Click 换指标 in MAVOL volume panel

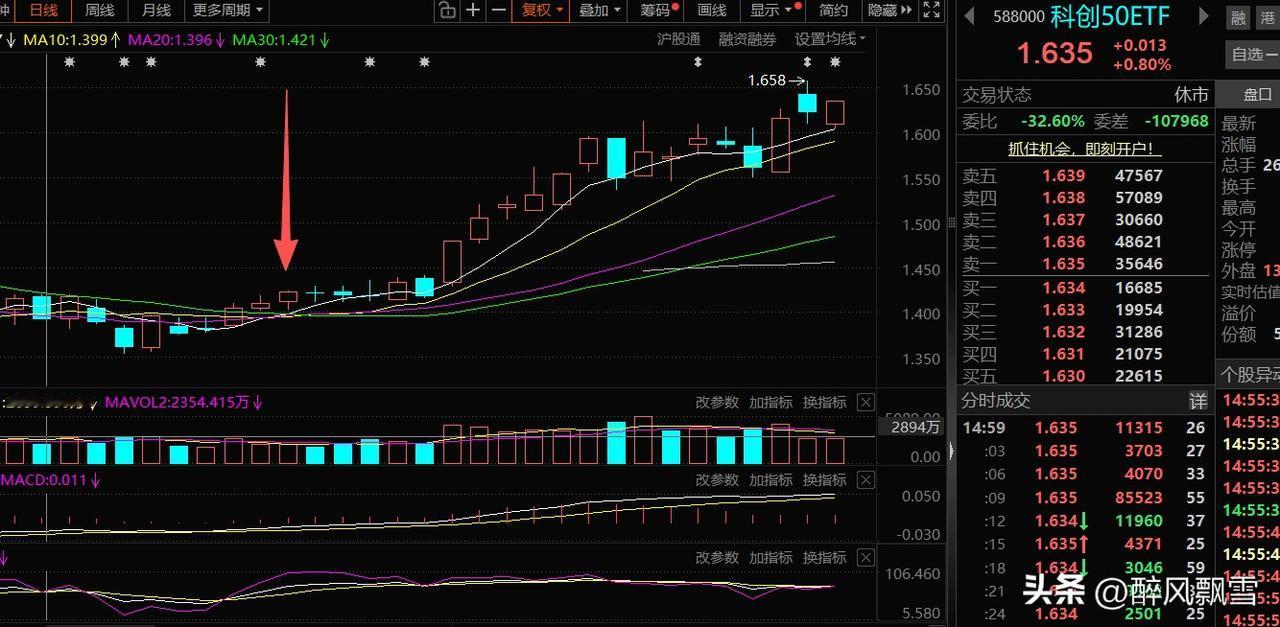click(825, 402)
